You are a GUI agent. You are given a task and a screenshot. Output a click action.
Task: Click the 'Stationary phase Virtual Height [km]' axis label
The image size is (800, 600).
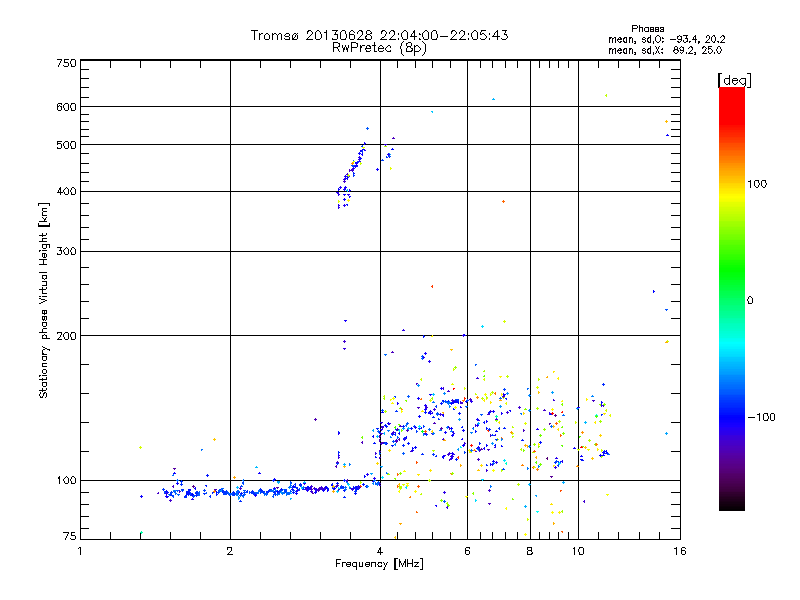pos(44,301)
